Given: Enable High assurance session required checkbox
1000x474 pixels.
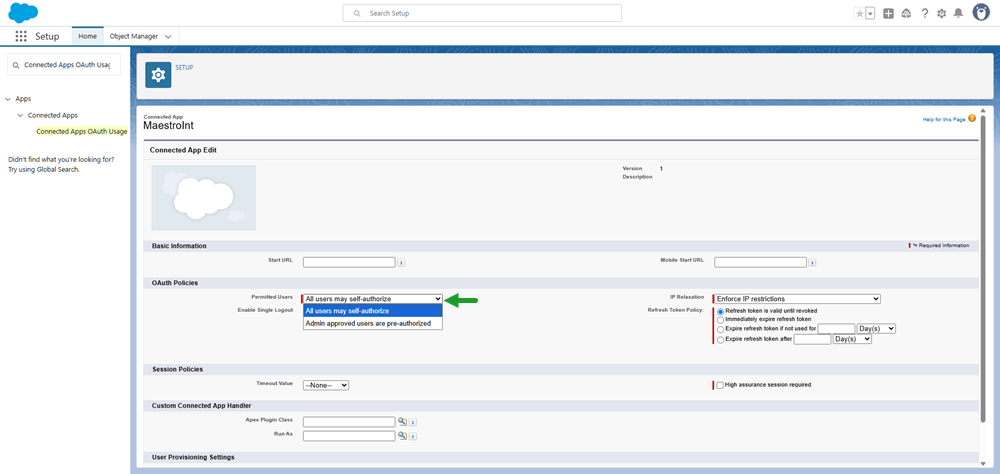Looking at the screenshot, I should coord(719,385).
